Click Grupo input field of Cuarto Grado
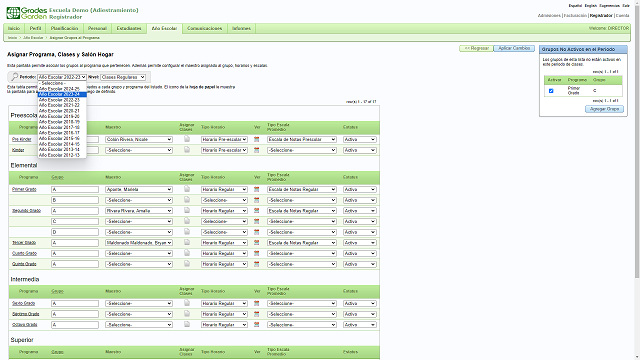Screen dimensions: 640x360 75,253
